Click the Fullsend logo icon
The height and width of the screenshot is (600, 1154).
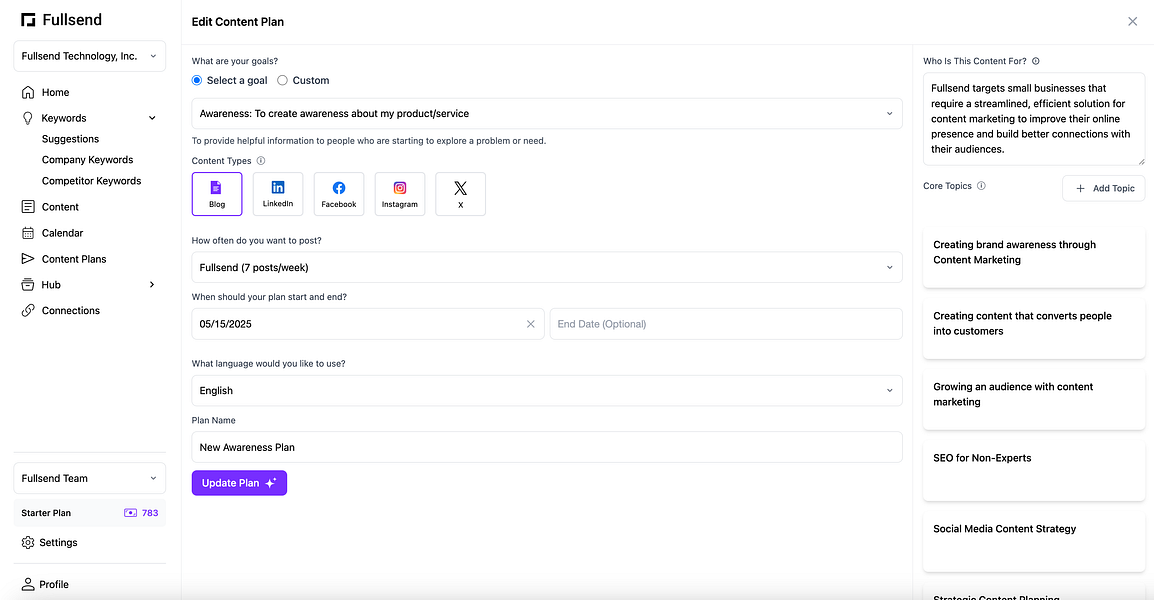[x=28, y=20]
